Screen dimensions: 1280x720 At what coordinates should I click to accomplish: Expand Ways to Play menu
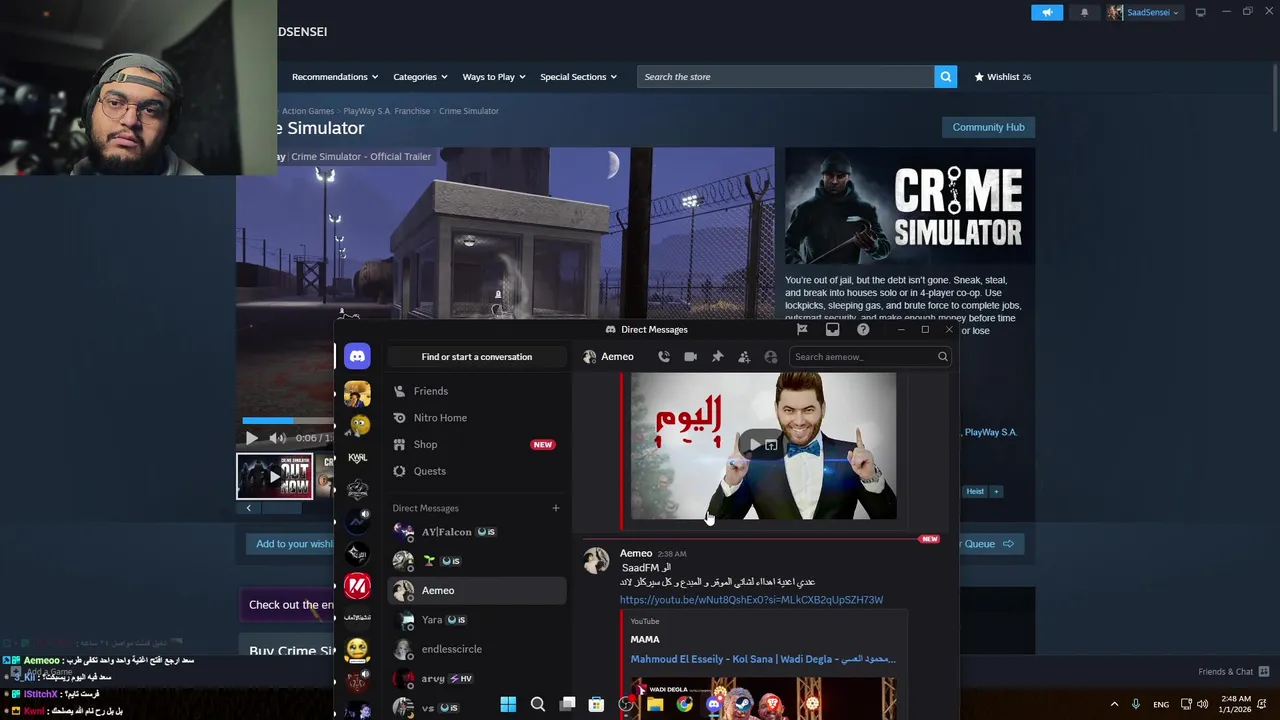click(x=494, y=77)
